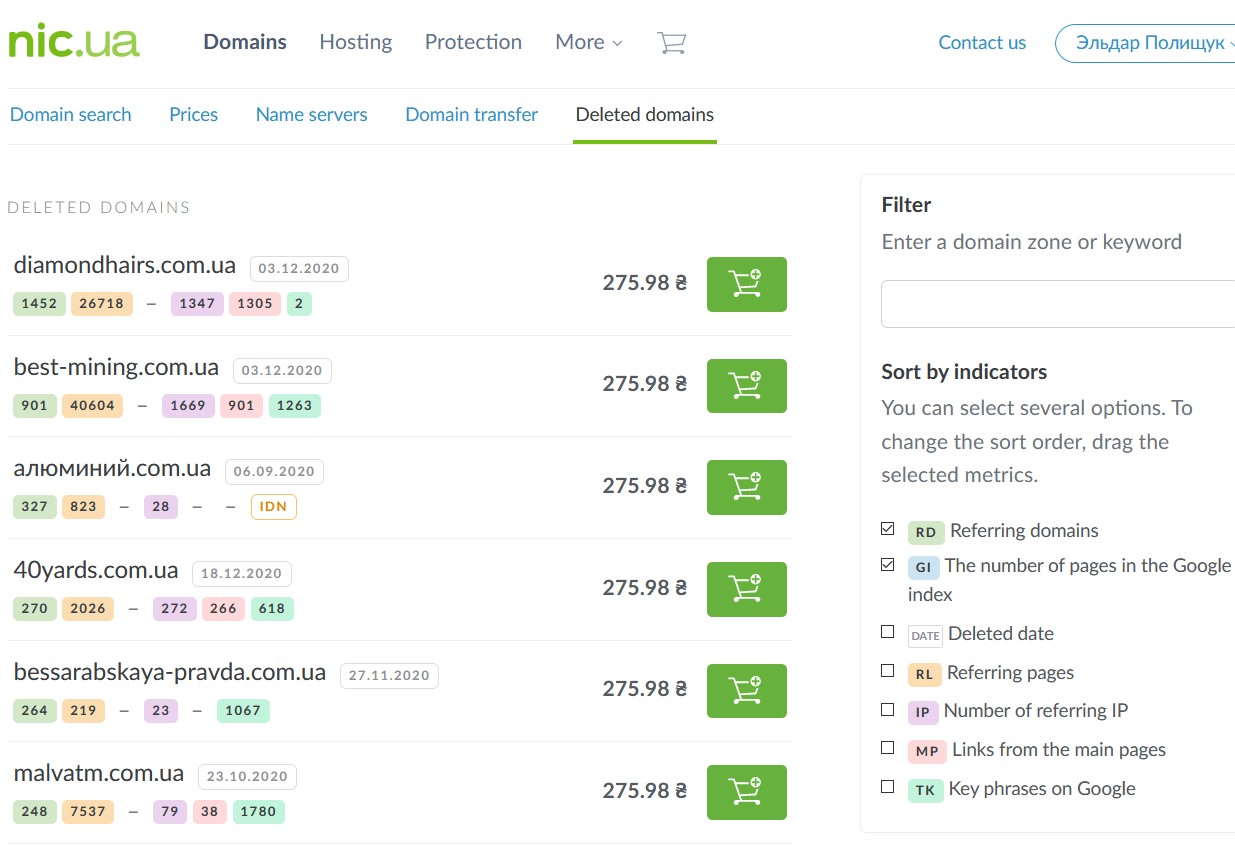Add 40yards.com.ua to cart
Image resolution: width=1235 pixels, height=848 pixels.
[746, 589]
